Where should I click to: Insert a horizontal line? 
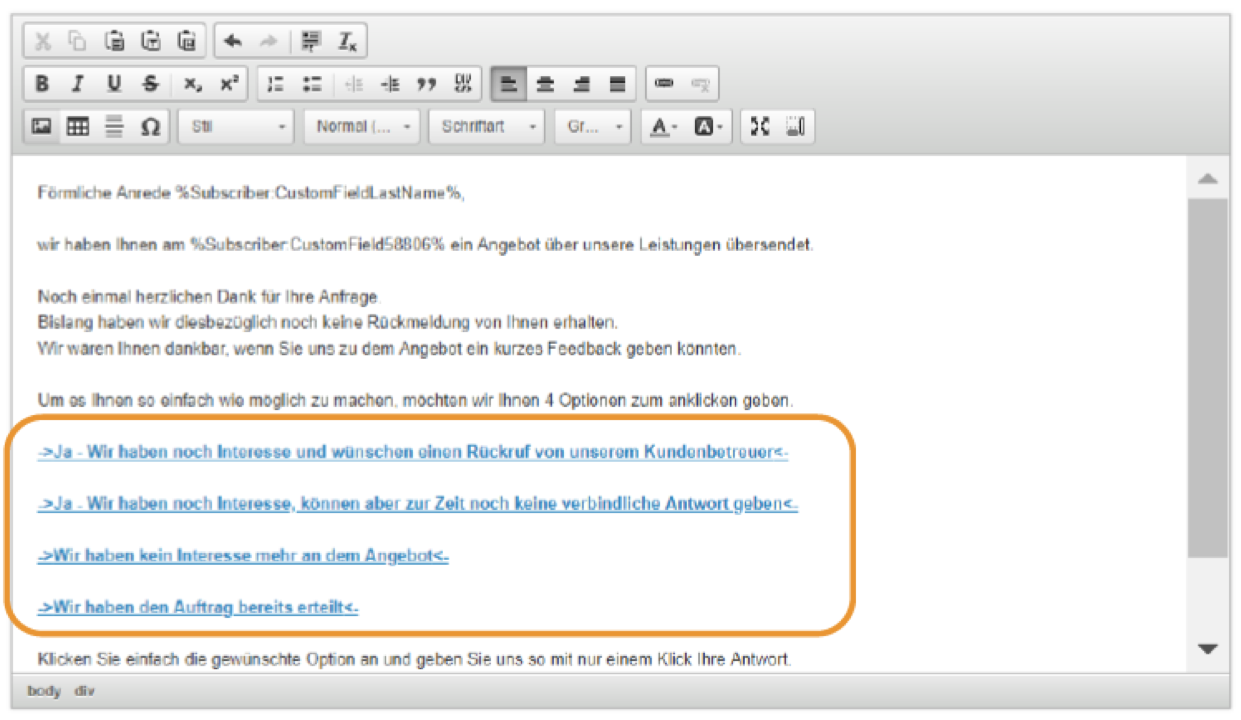(114, 127)
